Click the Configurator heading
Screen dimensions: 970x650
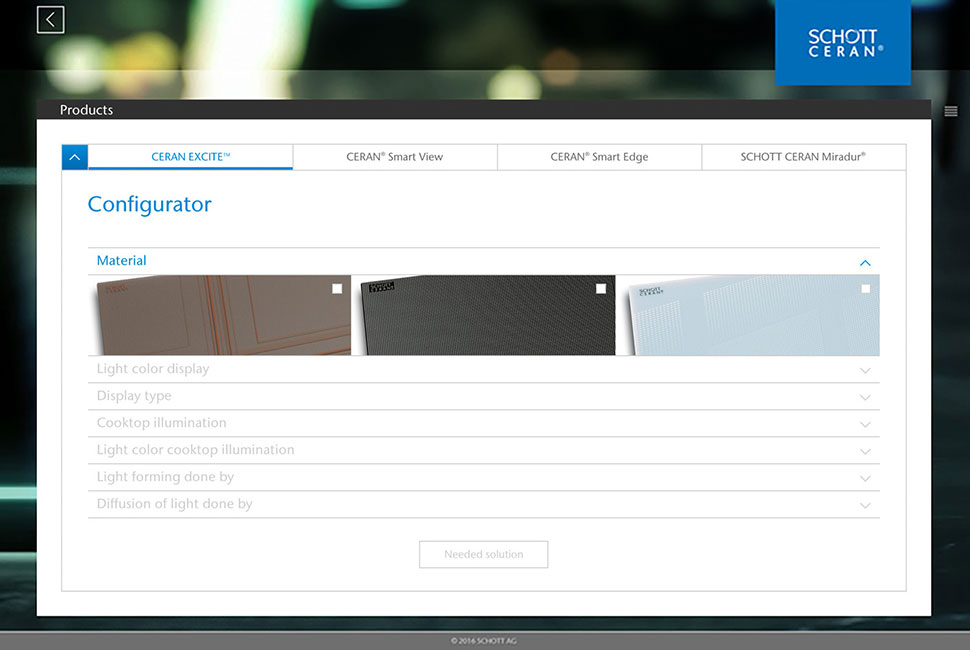point(150,204)
